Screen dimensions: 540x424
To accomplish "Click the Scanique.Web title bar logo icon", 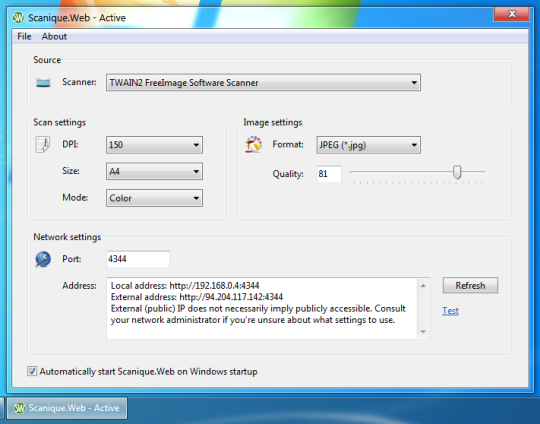I will (x=18, y=18).
